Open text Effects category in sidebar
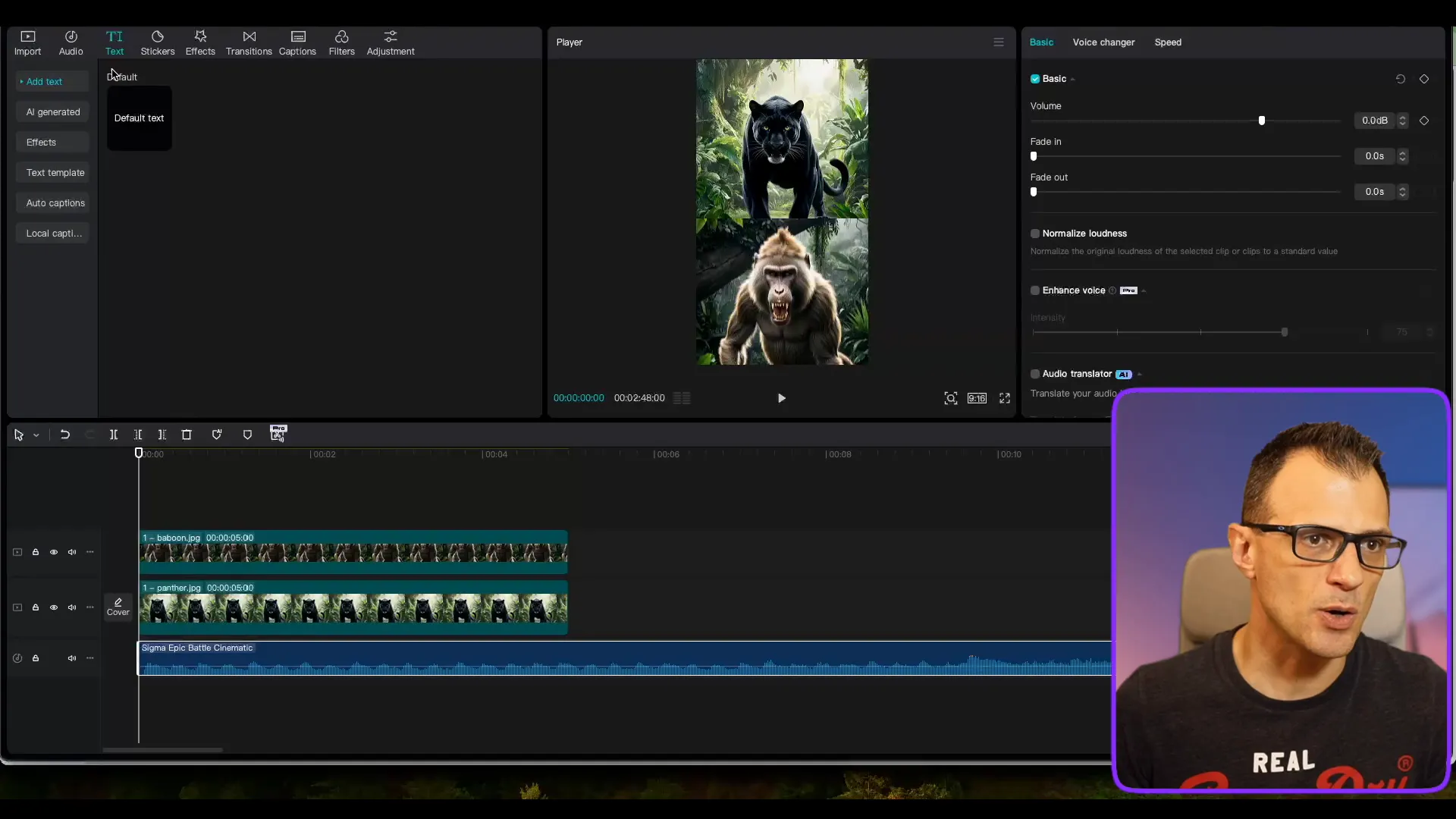This screenshot has width=1456, height=819. pyautogui.click(x=52, y=142)
